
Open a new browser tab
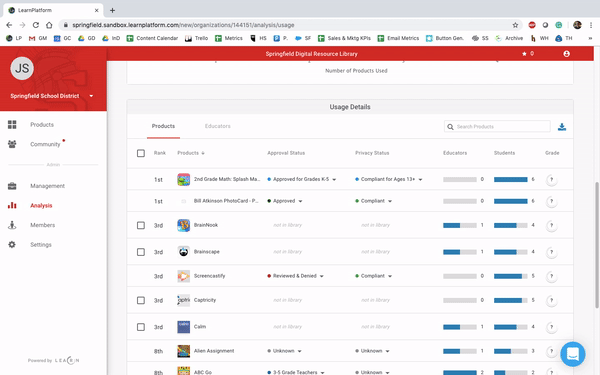click(112, 10)
